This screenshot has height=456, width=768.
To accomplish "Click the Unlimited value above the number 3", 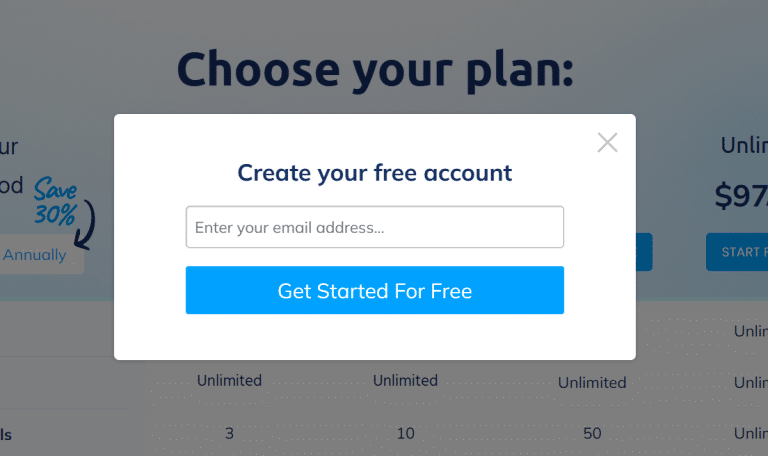I will 229,381.
